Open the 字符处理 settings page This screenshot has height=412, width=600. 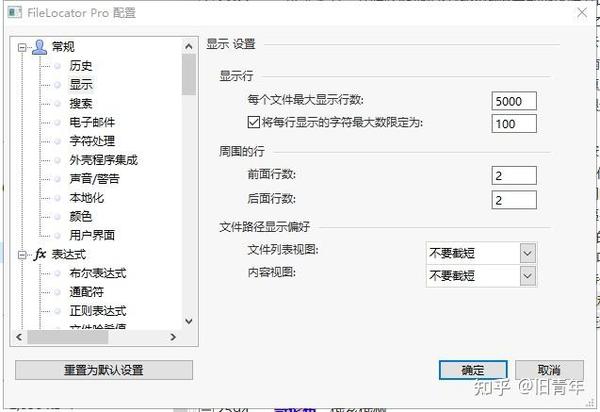click(92, 141)
